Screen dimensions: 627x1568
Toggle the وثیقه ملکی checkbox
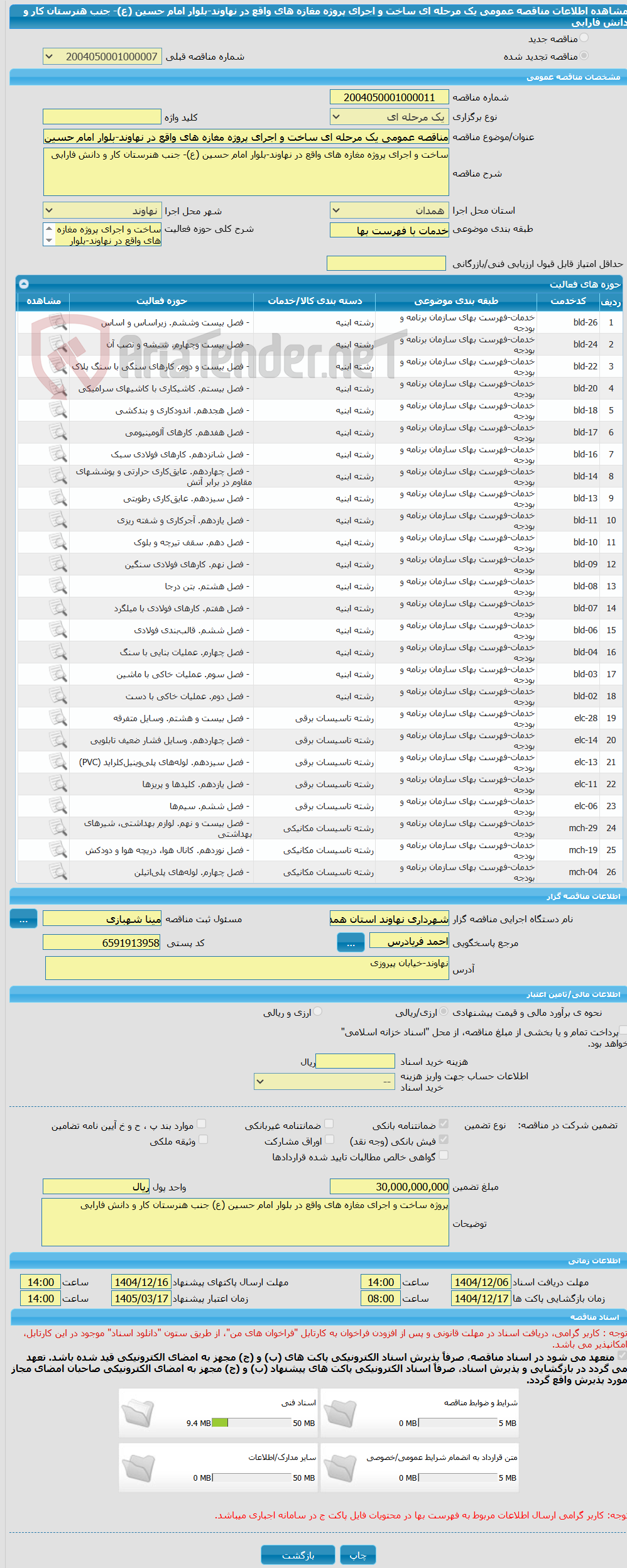[203, 1140]
